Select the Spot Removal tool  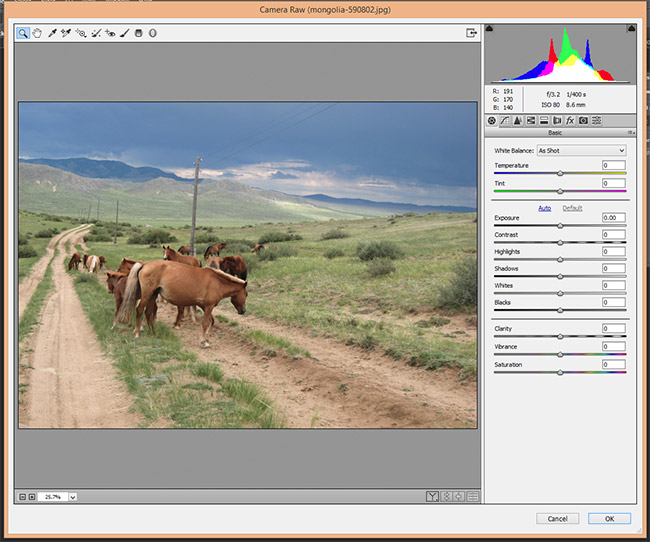click(x=96, y=33)
